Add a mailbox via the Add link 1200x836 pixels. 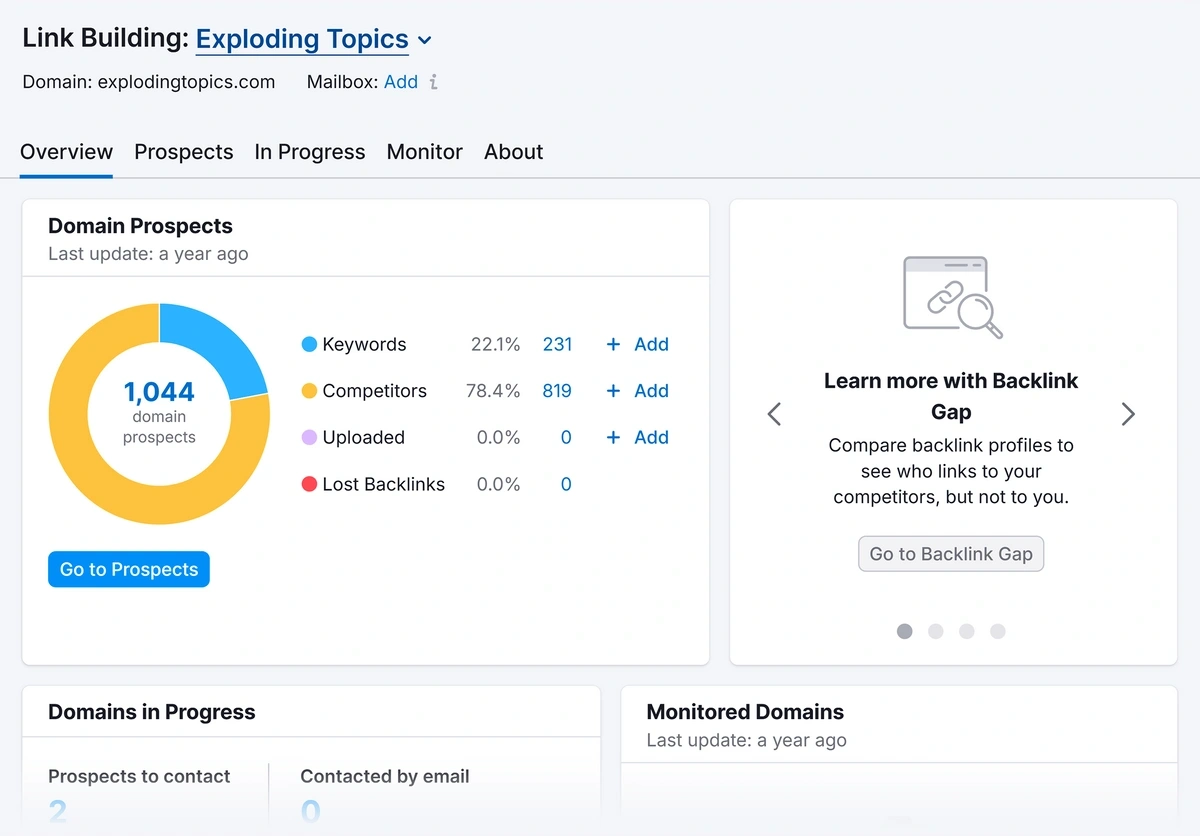[x=401, y=82]
